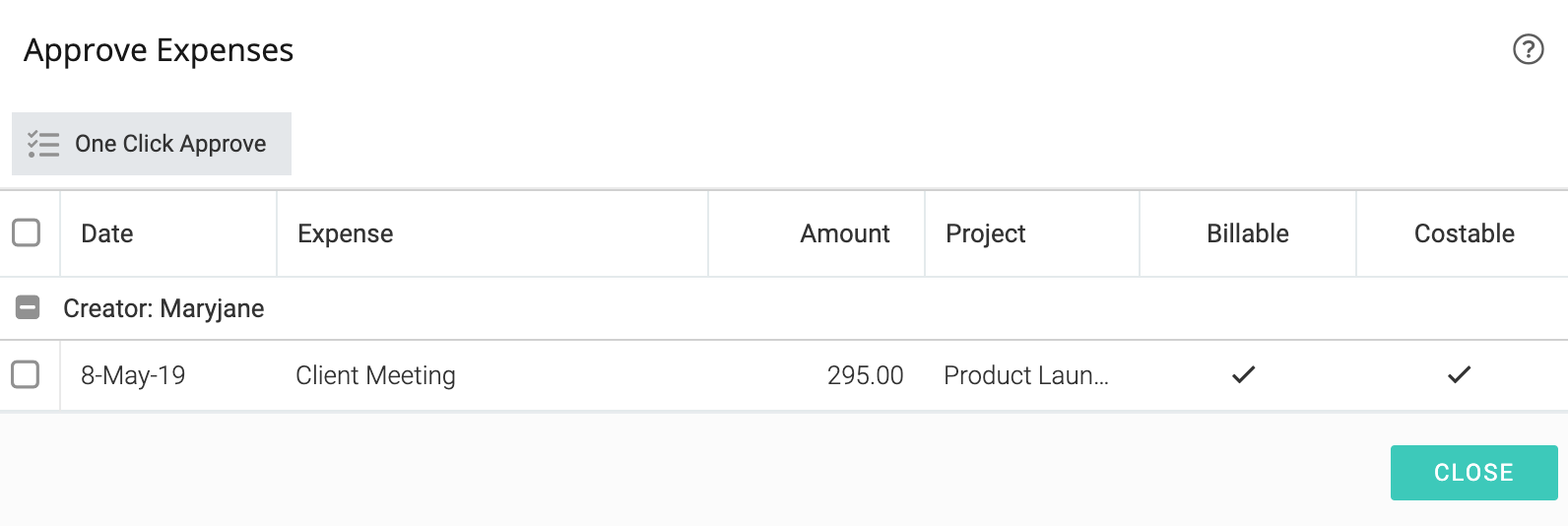This screenshot has width=1568, height=526.
Task: Click the One Click Approve button
Action: 152,144
